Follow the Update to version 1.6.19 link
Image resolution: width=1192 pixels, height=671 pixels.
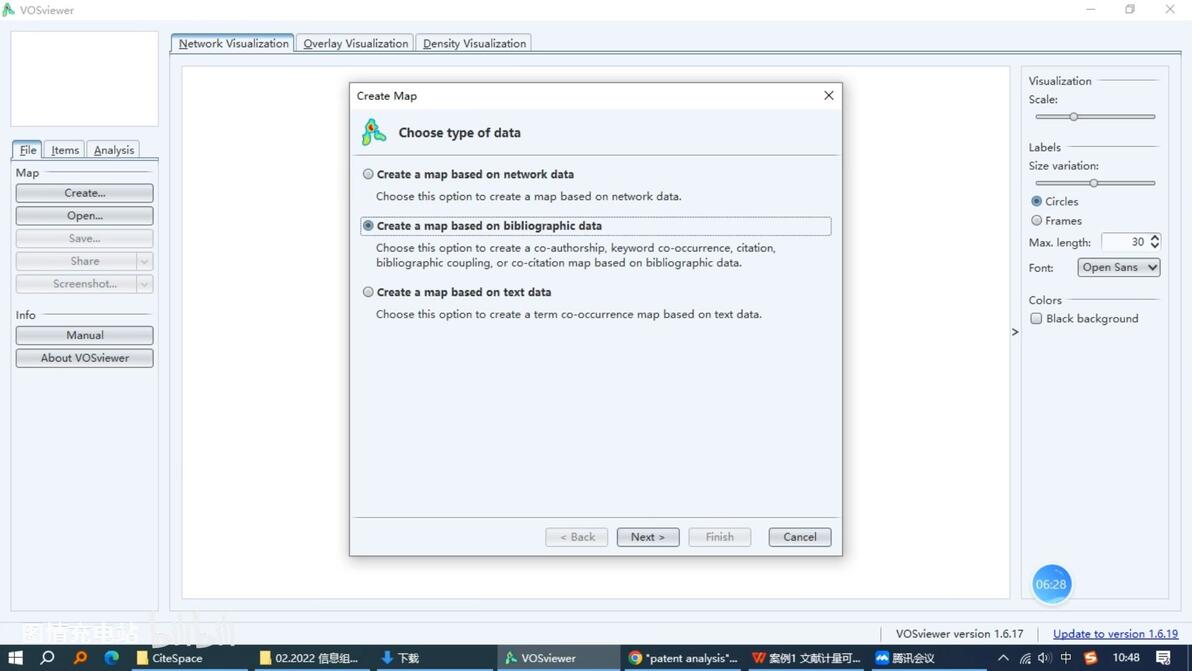(1115, 634)
